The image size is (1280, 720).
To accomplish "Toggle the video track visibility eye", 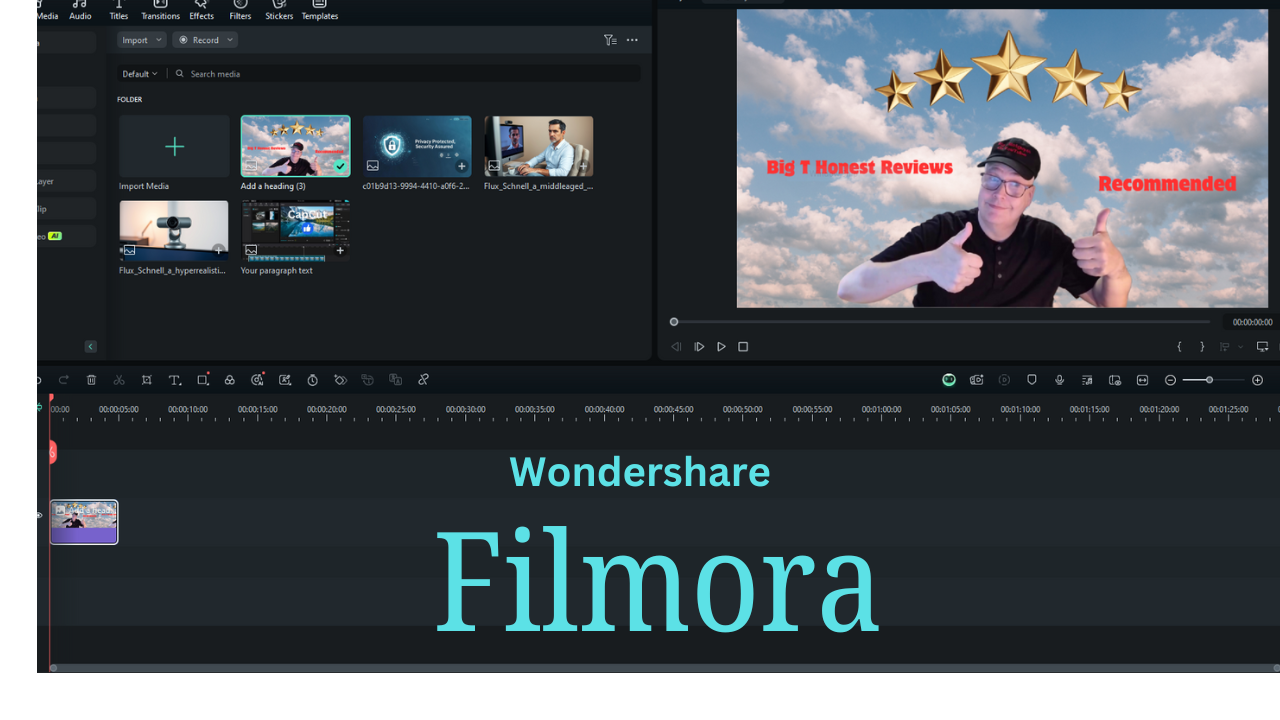I will [40, 515].
